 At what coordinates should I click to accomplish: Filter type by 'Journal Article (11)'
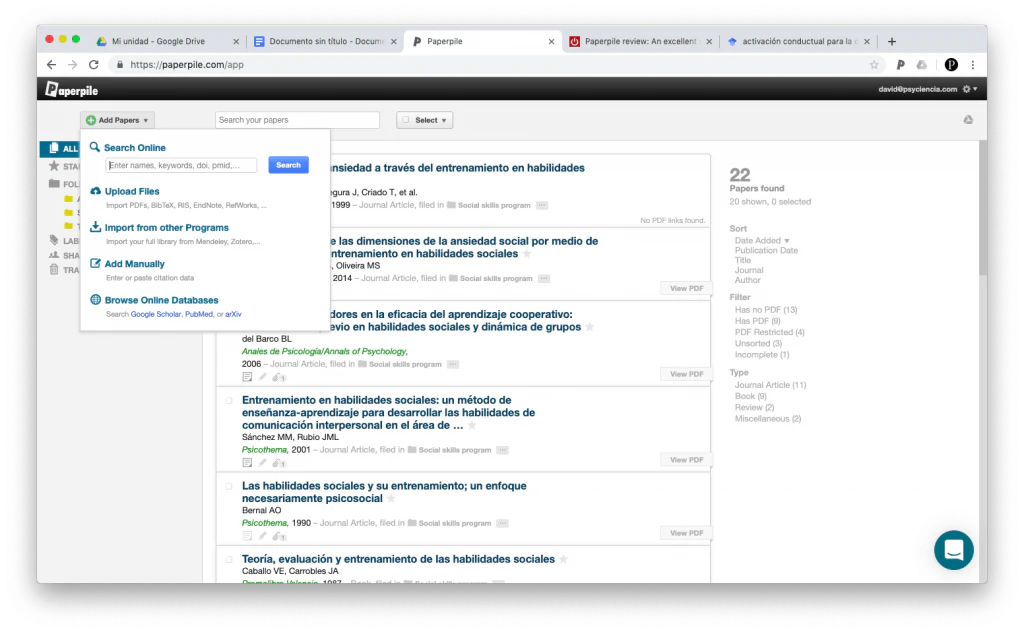click(x=771, y=385)
